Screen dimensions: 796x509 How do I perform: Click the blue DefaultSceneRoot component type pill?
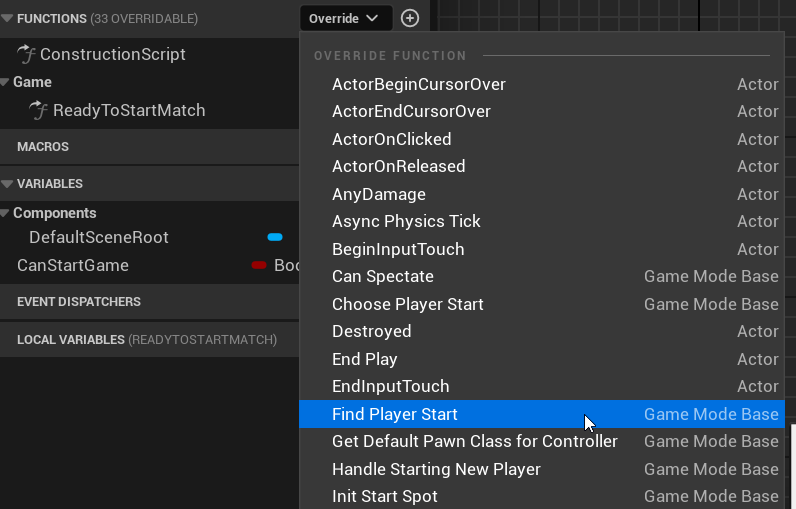[275, 237]
